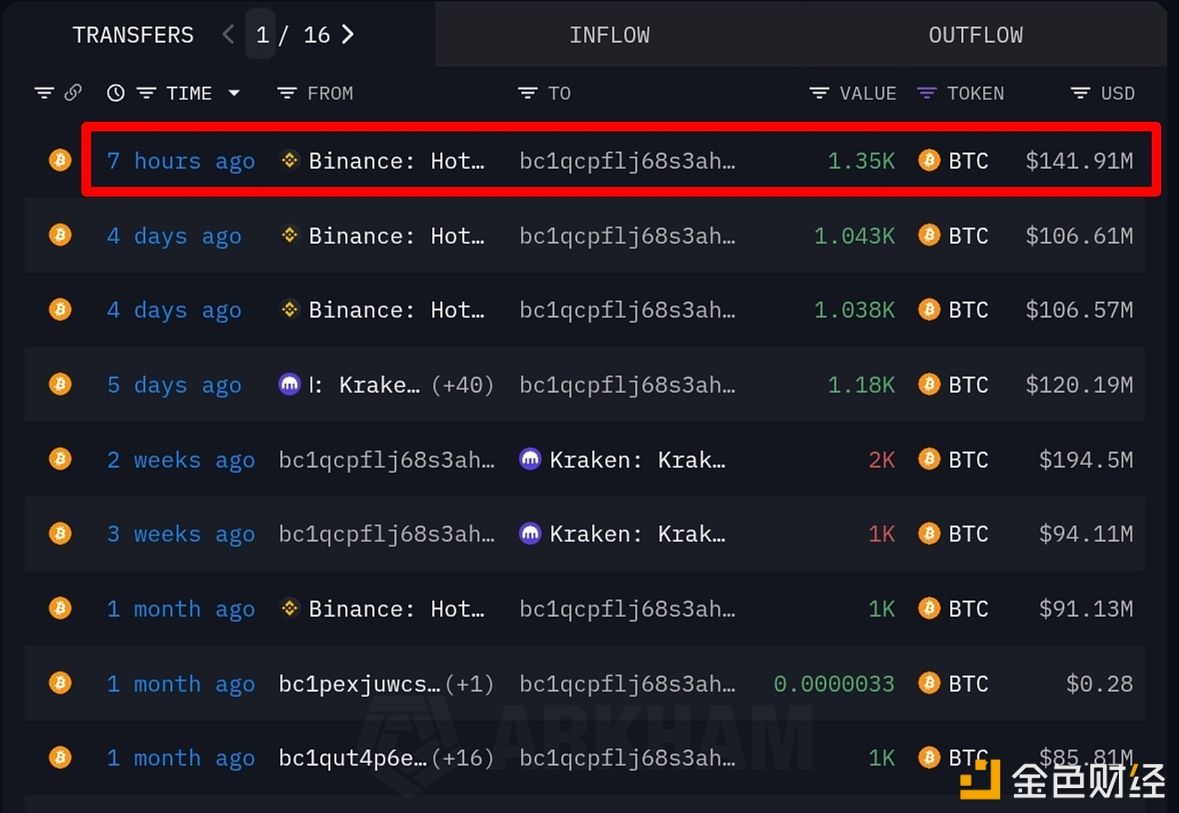This screenshot has width=1179, height=813.
Task: Click Binance icon in 7 hours ago row
Action: pyautogui.click(x=290, y=160)
